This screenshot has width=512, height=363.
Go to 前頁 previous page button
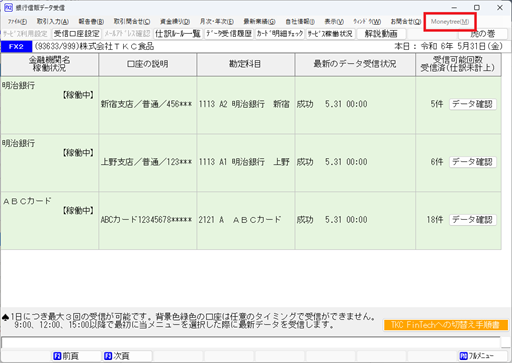point(77,356)
